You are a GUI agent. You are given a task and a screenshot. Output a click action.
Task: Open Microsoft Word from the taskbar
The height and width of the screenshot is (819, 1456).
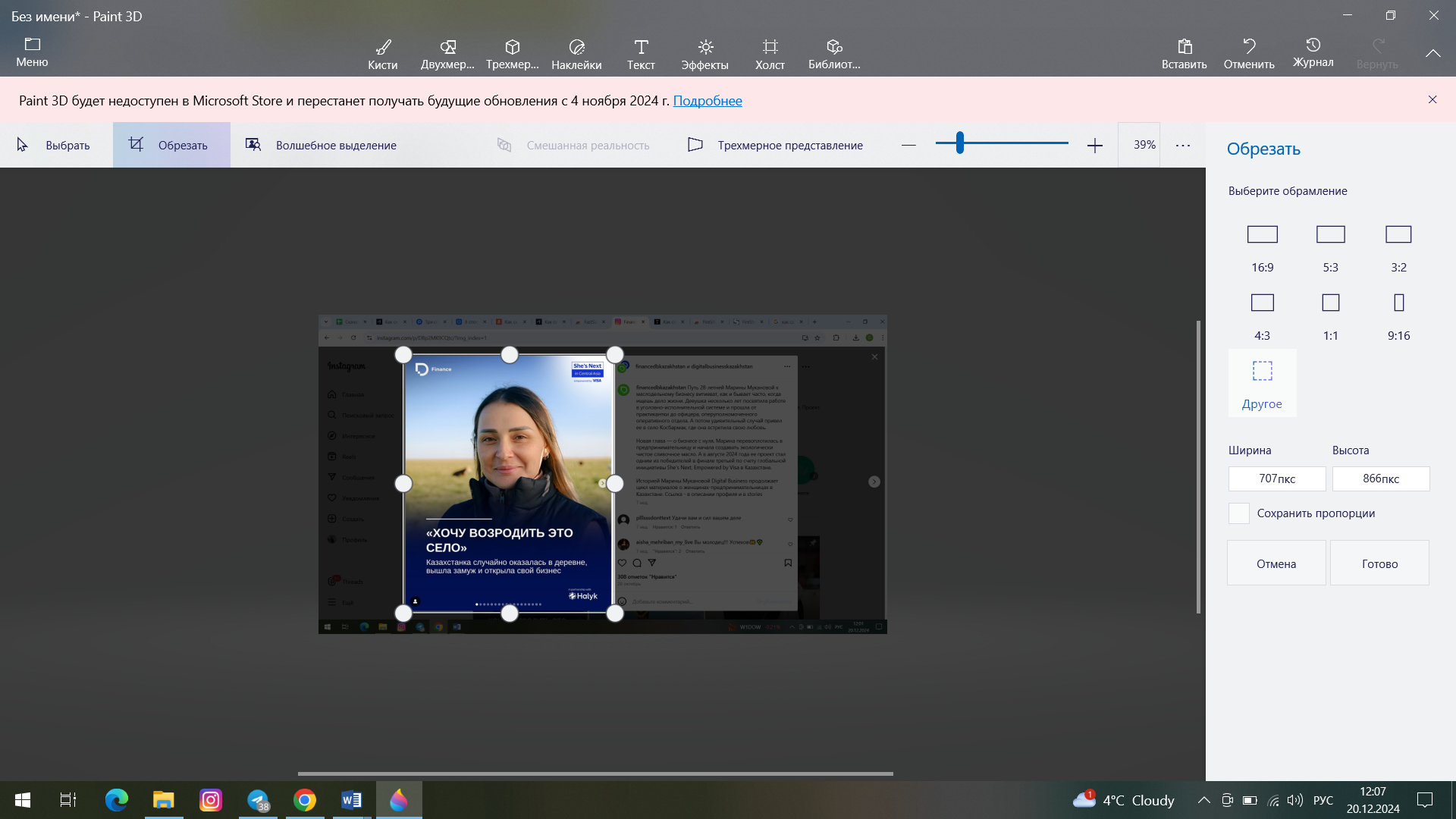coord(352,800)
